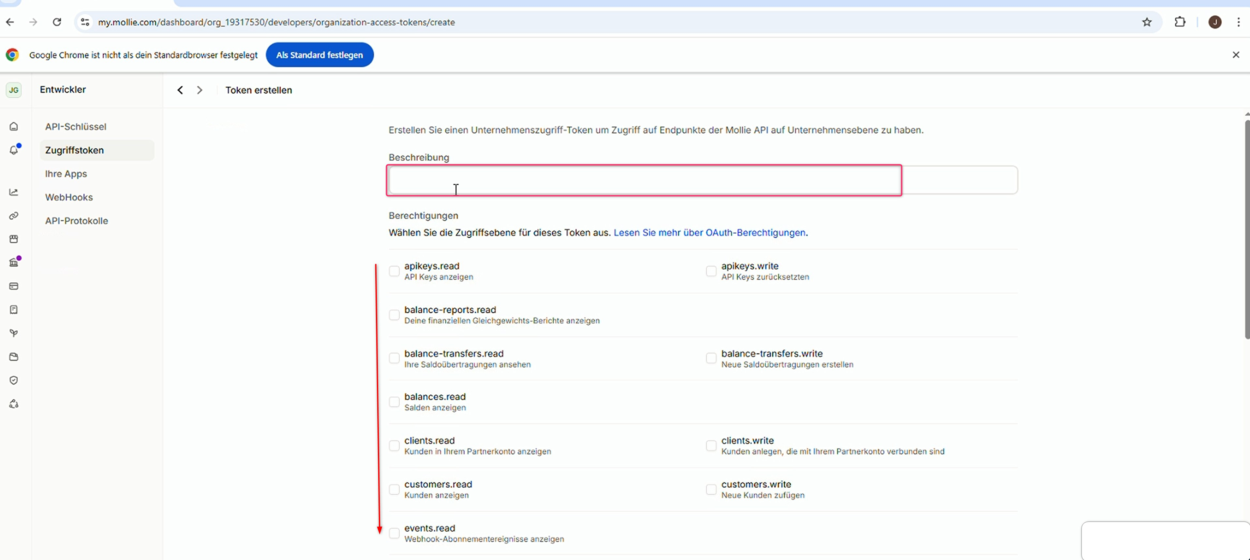This screenshot has width=1250, height=560.
Task: Open 'Lesen Sie mehr über OAuth-Berechtigungen' link
Action: (x=709, y=233)
